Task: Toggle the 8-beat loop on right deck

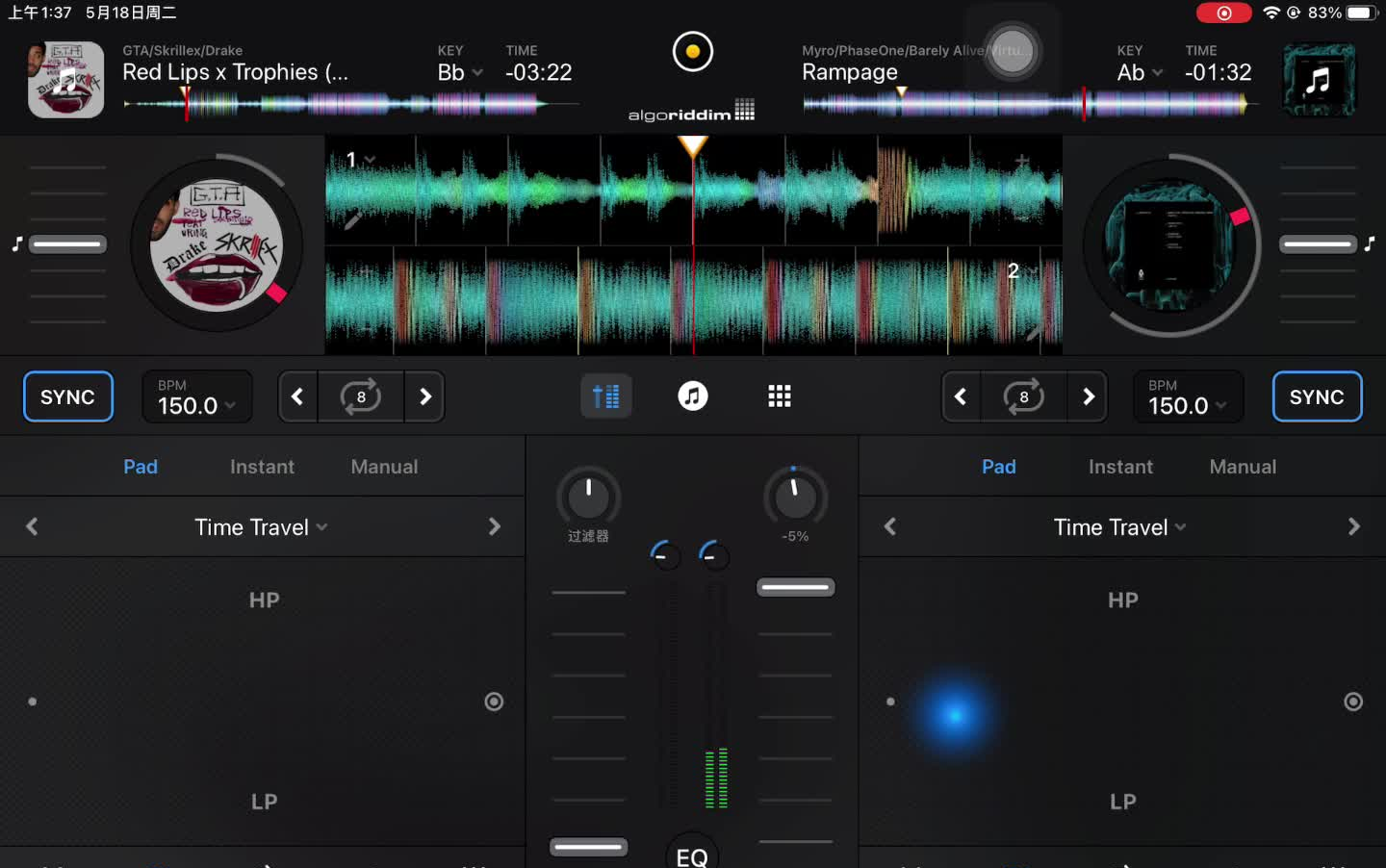Action: [1024, 396]
